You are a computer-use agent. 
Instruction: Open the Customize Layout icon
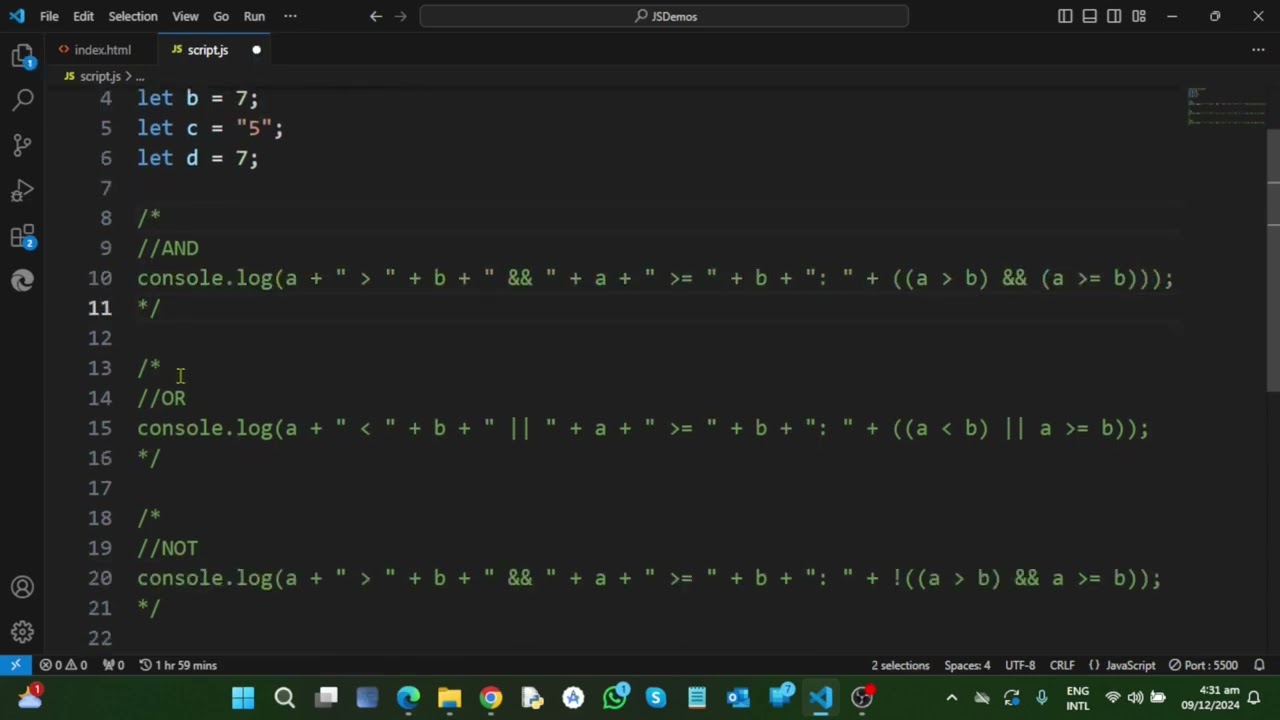pos(1139,16)
